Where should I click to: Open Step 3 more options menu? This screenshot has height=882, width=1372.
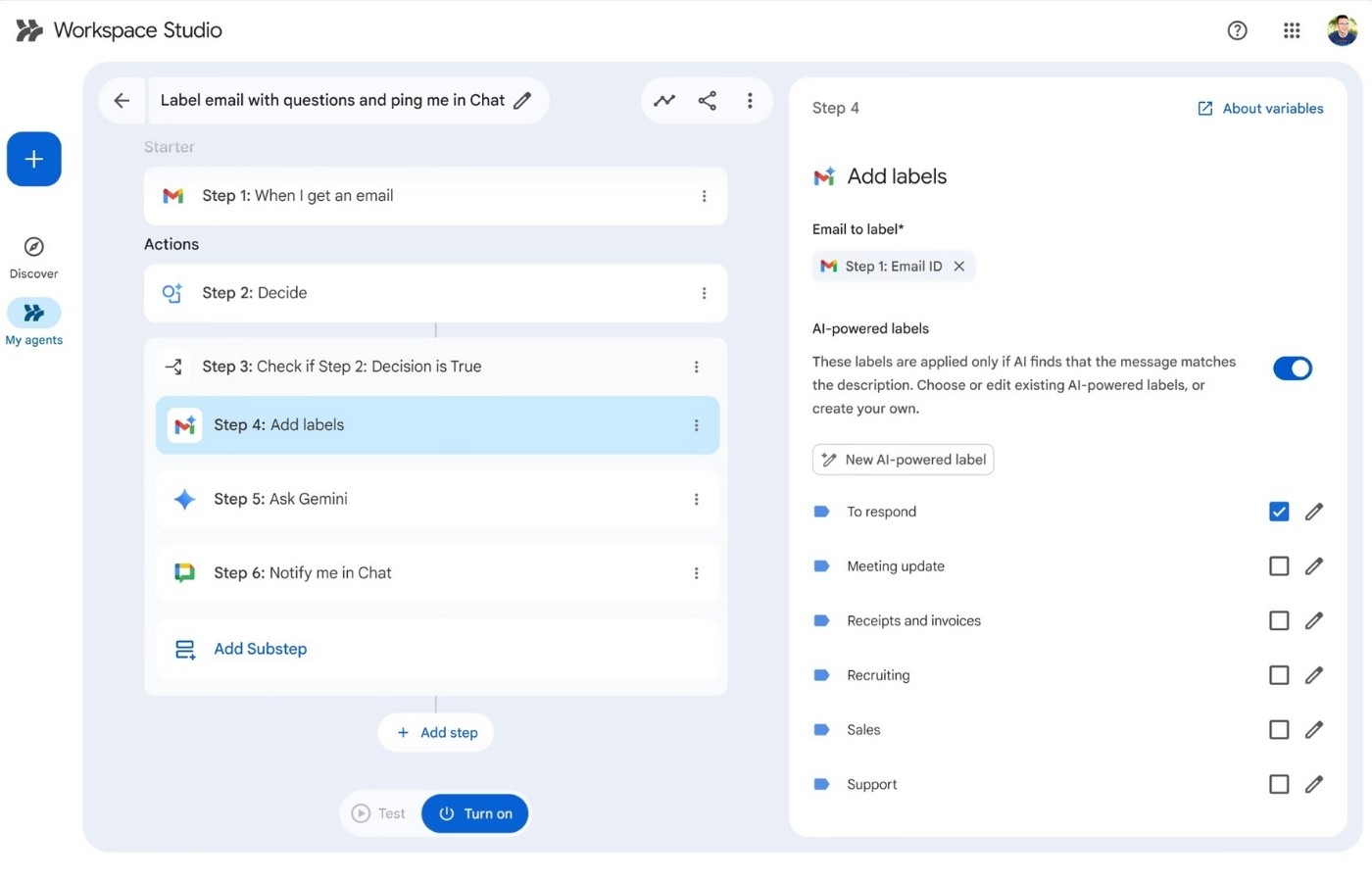coord(696,367)
